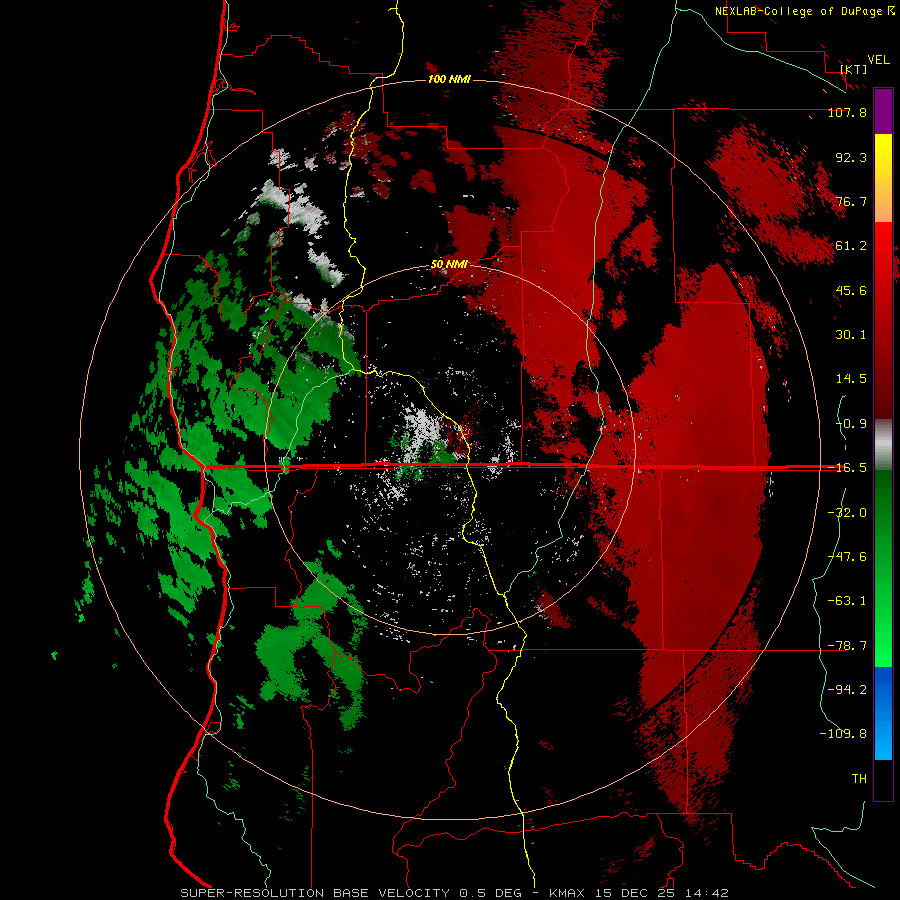Click the 100 NMI range ring label
The image size is (900, 900).
pyautogui.click(x=449, y=79)
